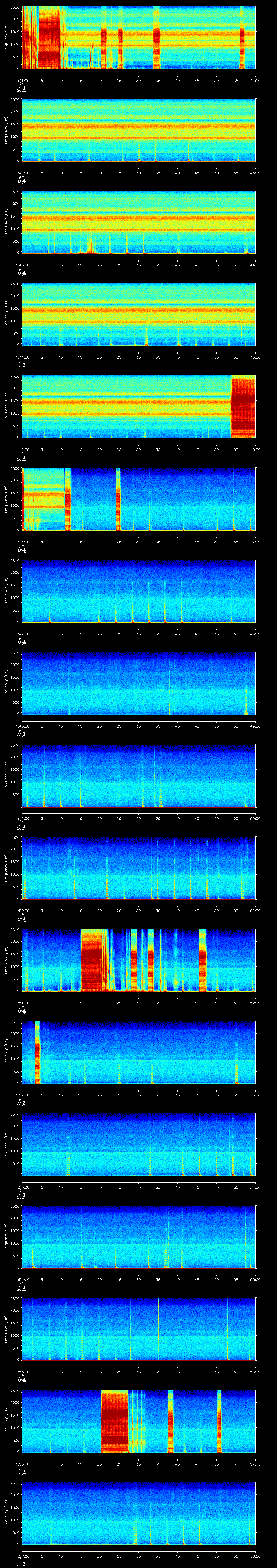Viewport: 277px width, 1568px height.
Task: Select the spectrogram plot beginning at 1:48:00
Action: click(x=138, y=683)
